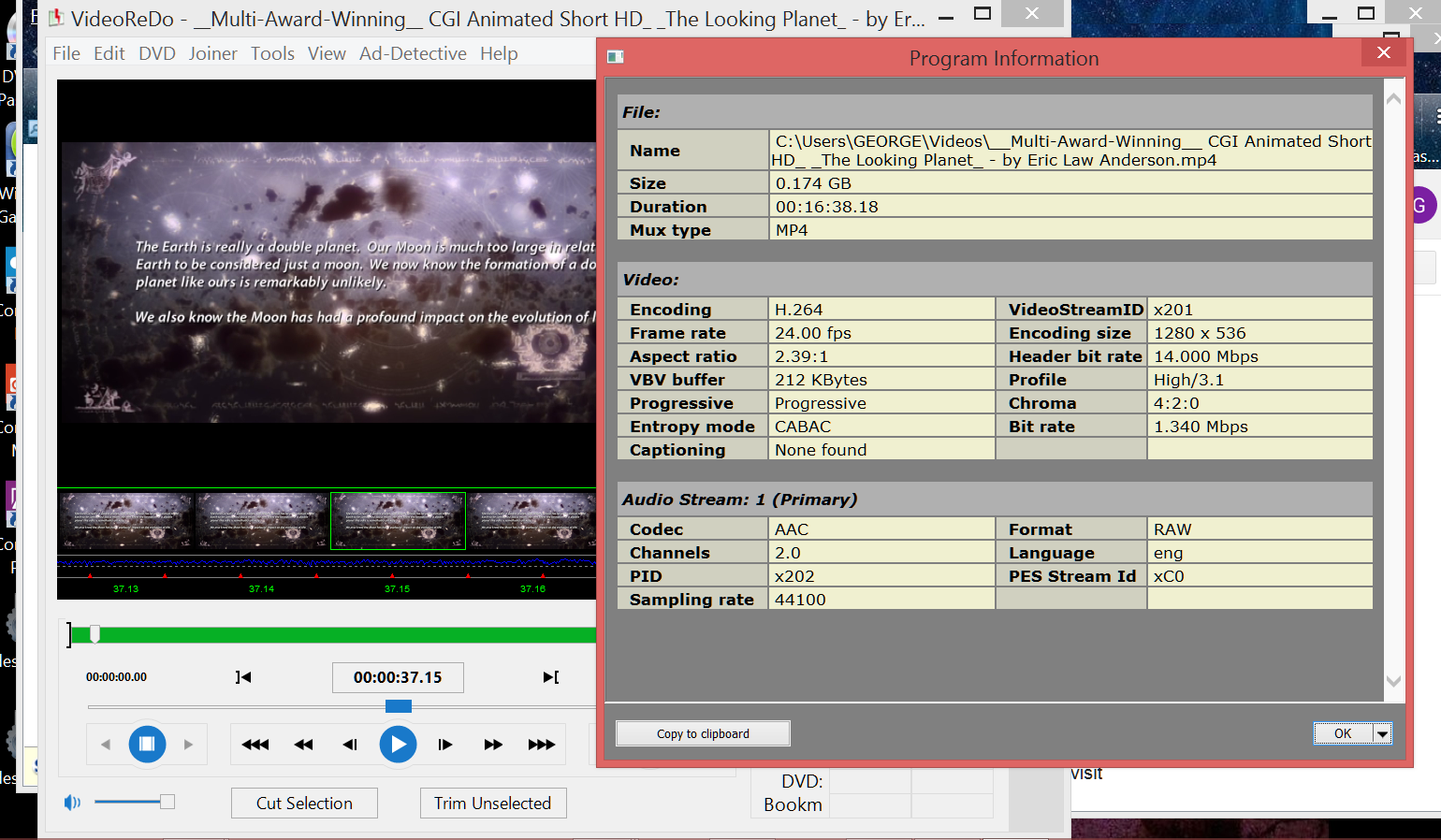The image size is (1441, 840).
Task: Click the current timecode field 00:00:37.15
Action: point(398,677)
